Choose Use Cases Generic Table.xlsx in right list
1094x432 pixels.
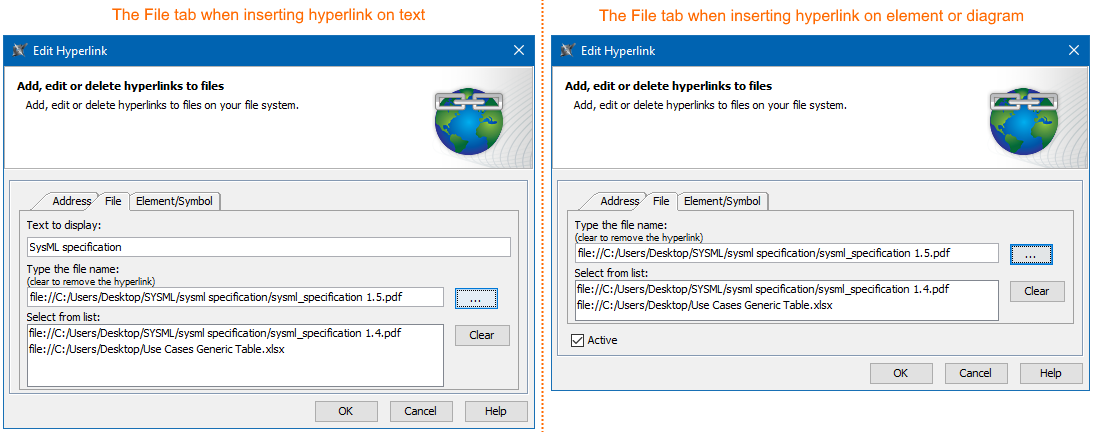click(704, 304)
